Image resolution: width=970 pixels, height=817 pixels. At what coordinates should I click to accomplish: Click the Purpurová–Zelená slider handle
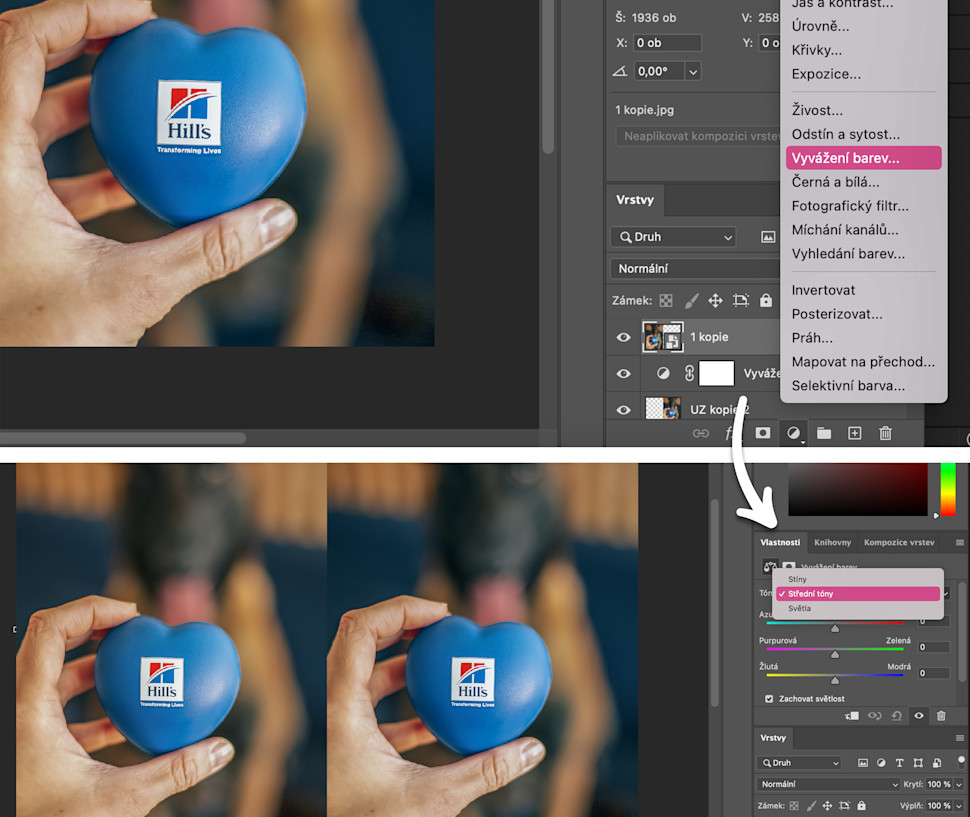(x=835, y=654)
